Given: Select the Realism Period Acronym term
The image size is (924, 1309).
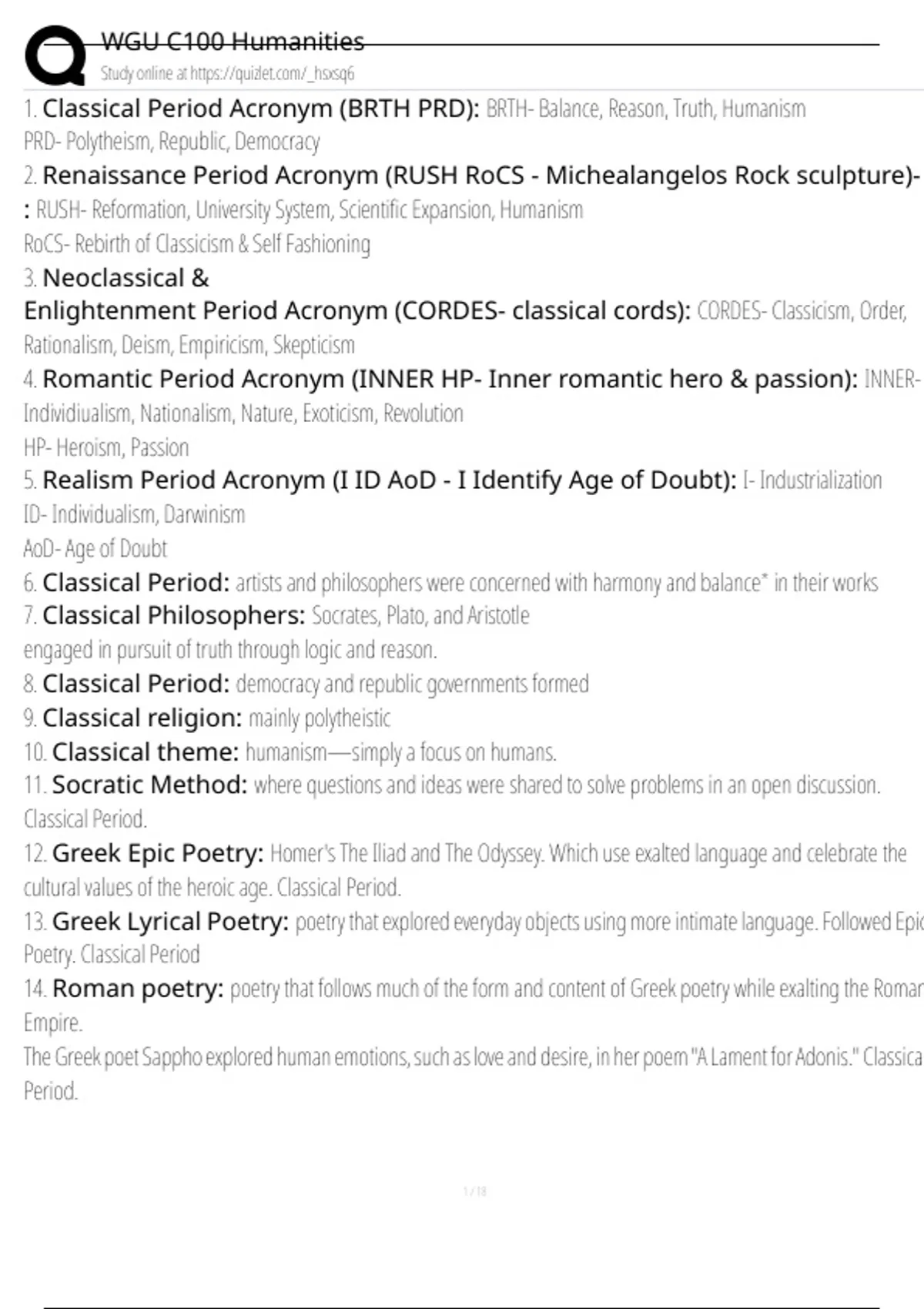Looking at the screenshot, I should point(389,480).
